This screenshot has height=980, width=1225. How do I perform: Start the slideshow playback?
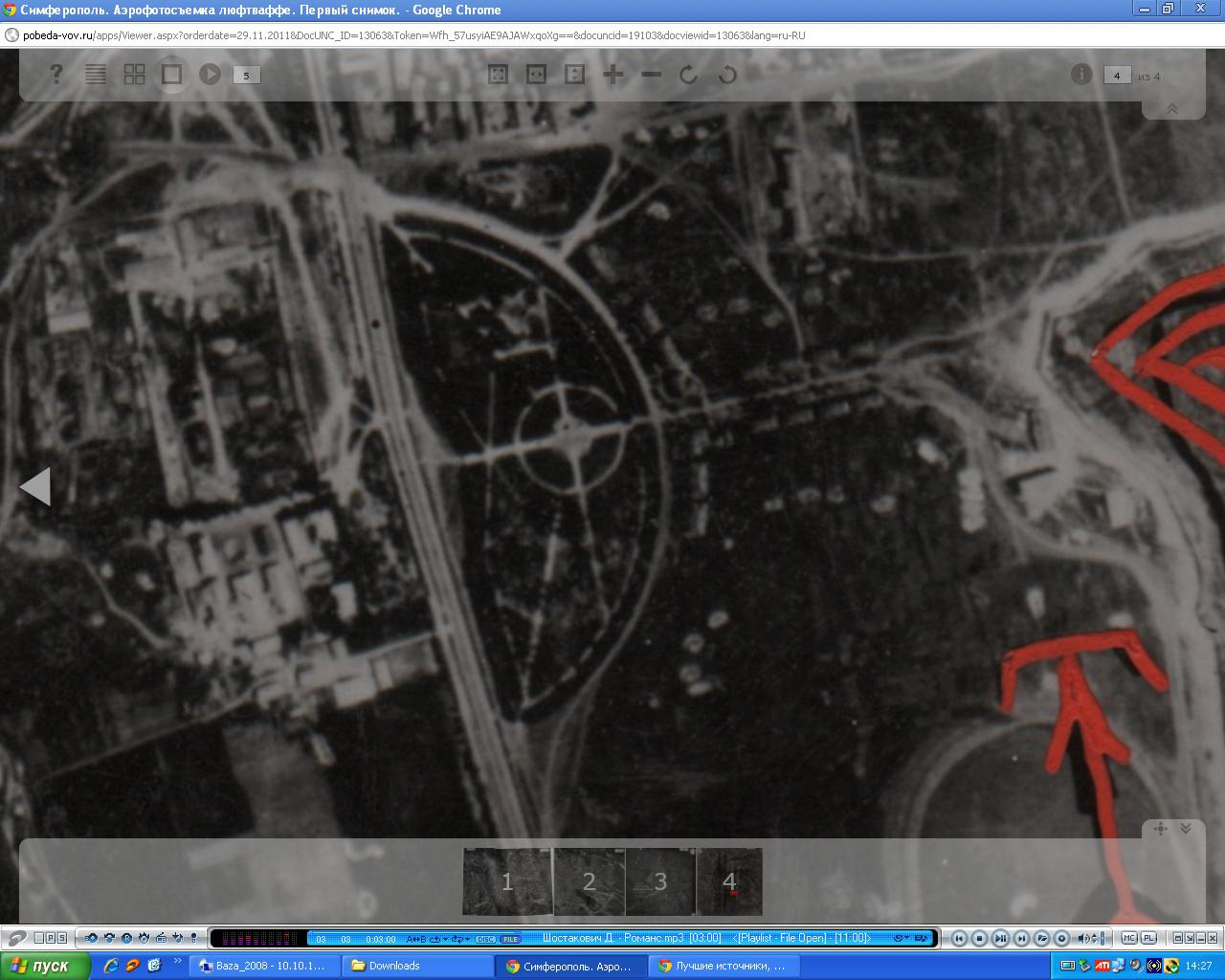[210, 75]
